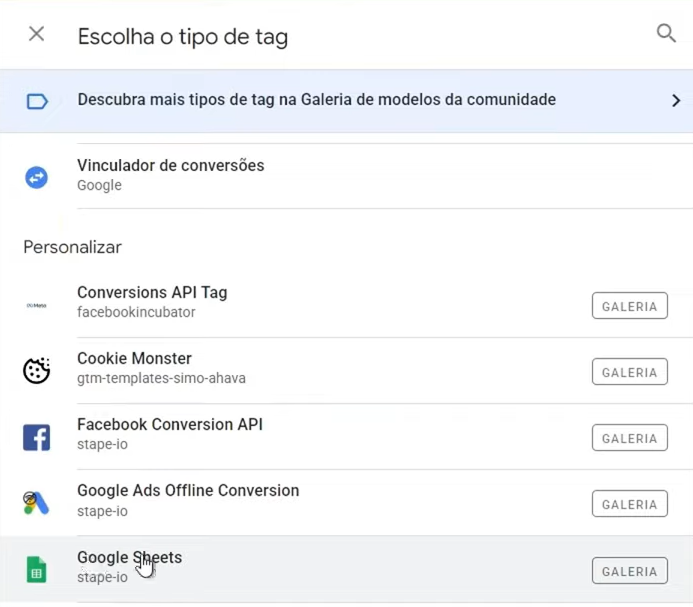Click the search magnifier icon
693x607 pixels.
point(666,34)
